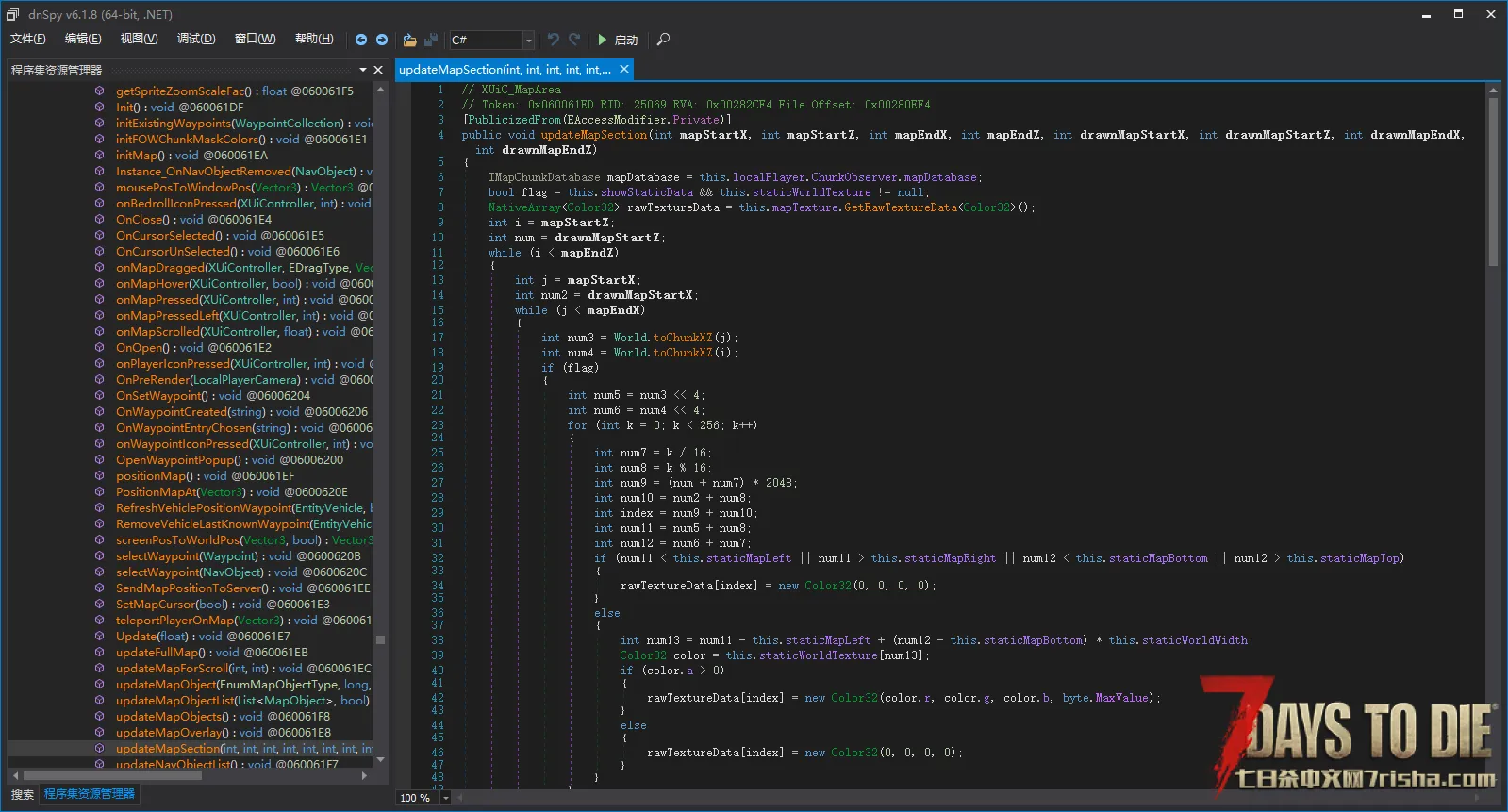Click method icon beside SetMapCursor(bool)

(x=99, y=604)
